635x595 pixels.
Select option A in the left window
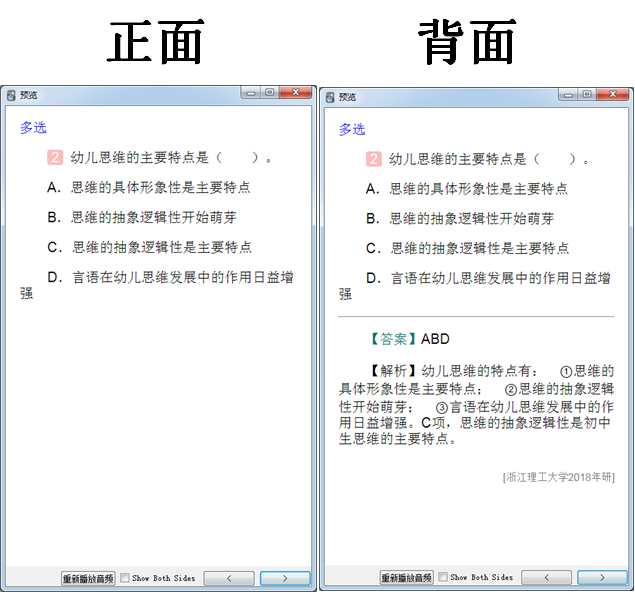[x=149, y=188]
